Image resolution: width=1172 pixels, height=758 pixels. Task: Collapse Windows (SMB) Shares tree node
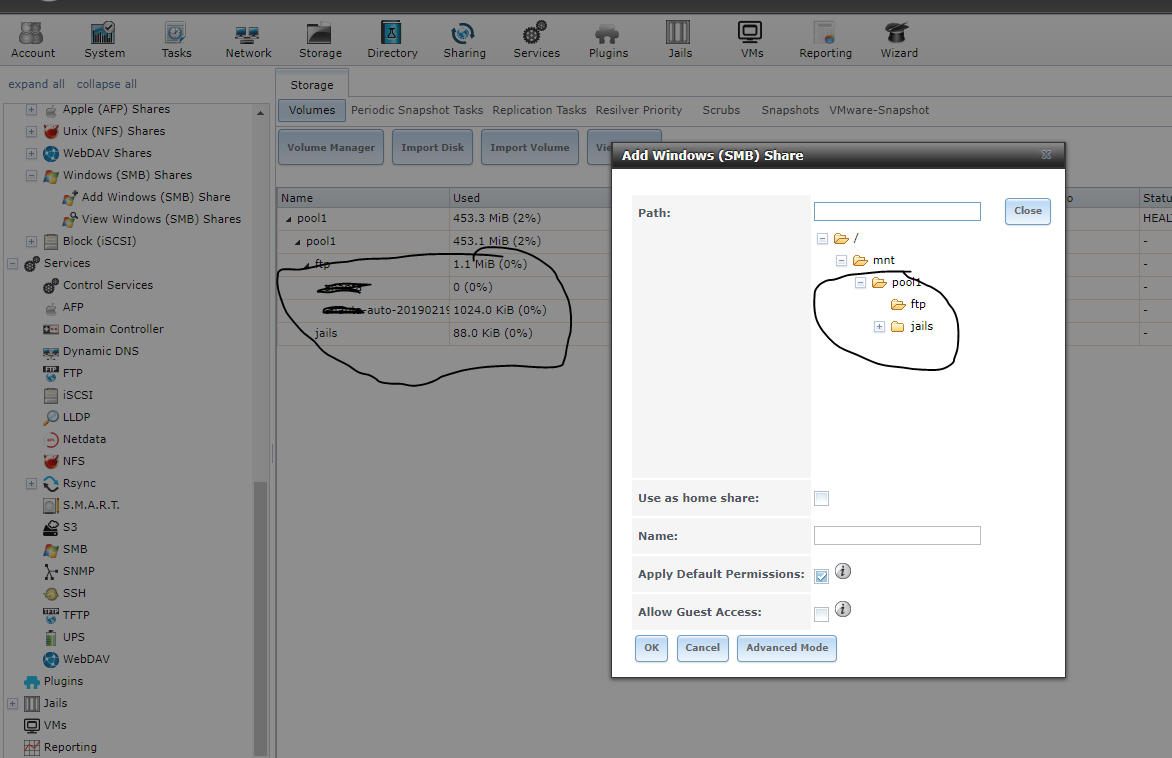pos(31,176)
